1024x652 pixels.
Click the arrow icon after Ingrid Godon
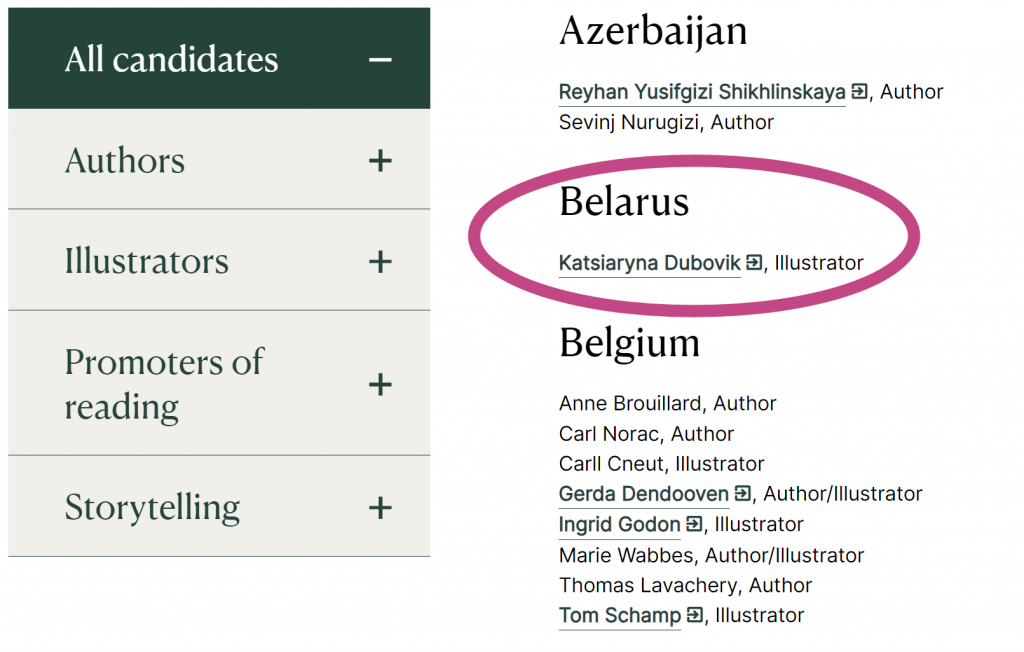tap(693, 524)
